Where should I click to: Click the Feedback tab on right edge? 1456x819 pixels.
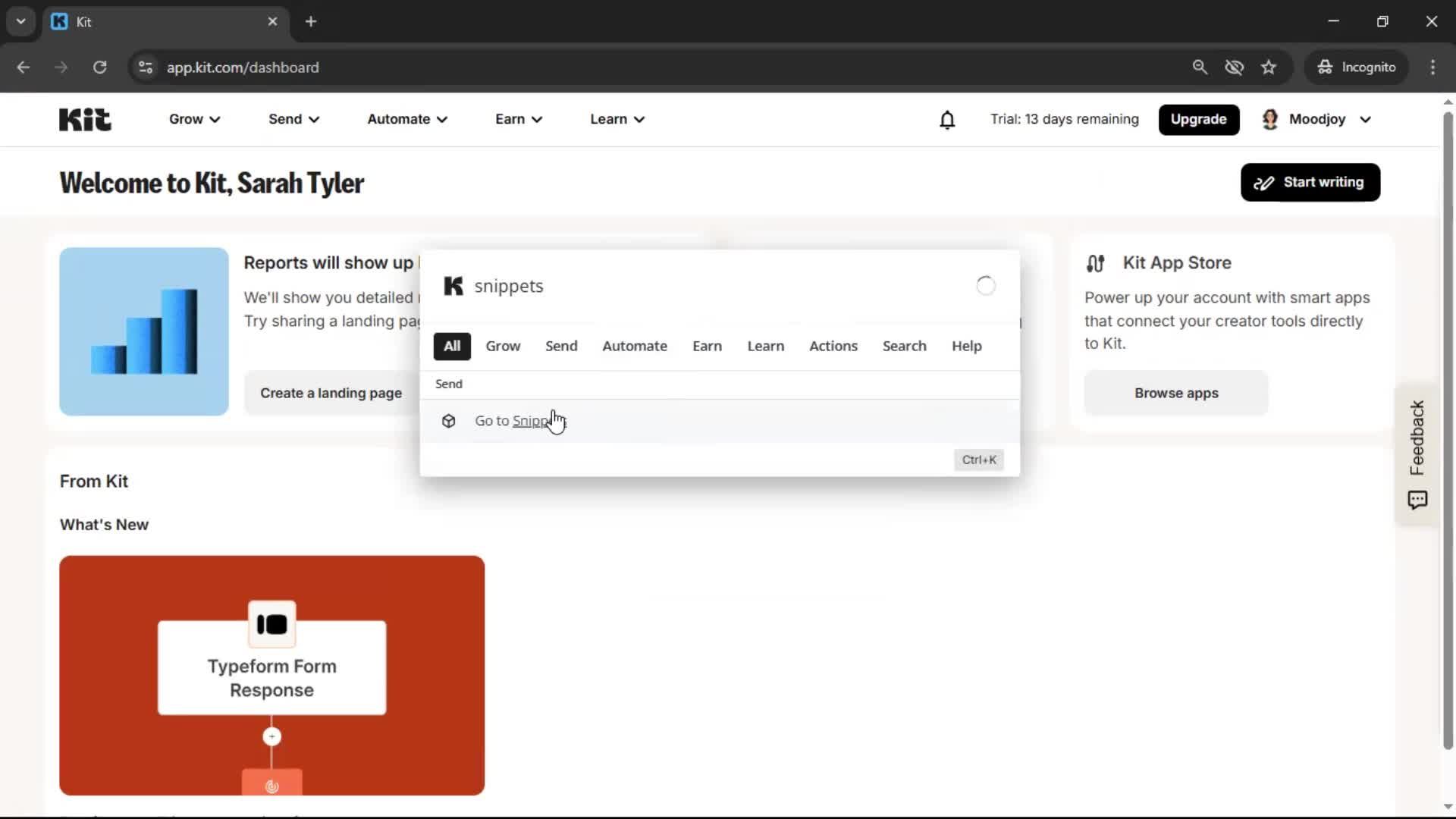click(1417, 438)
